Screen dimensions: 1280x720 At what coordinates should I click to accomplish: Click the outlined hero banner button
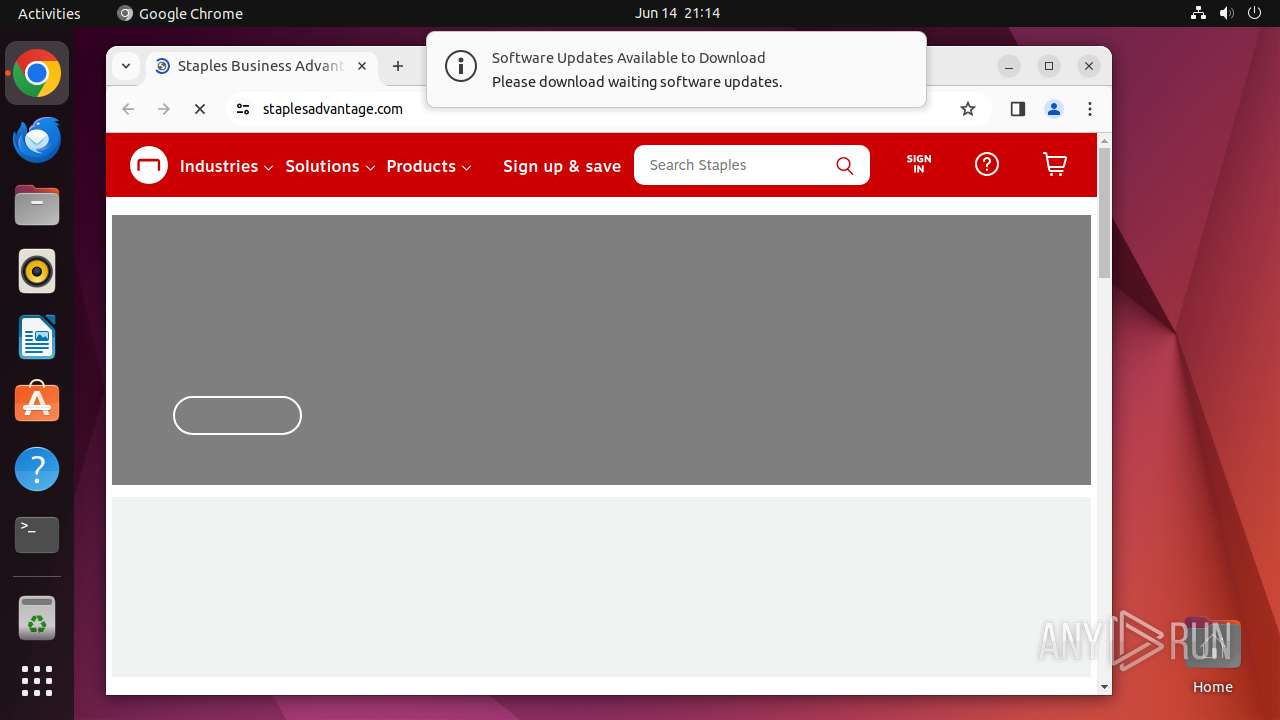(237, 415)
